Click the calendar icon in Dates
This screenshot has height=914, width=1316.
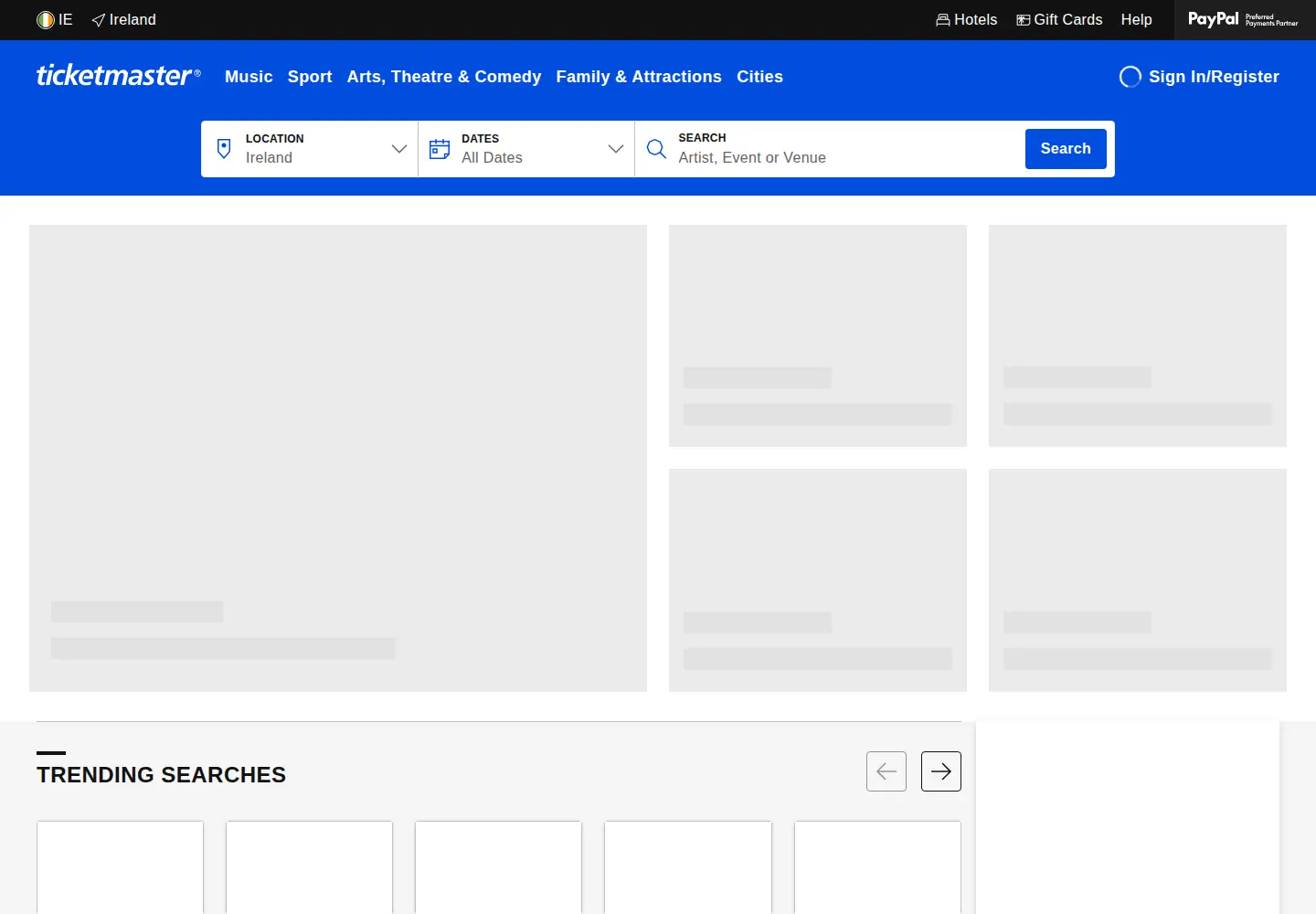point(440,149)
